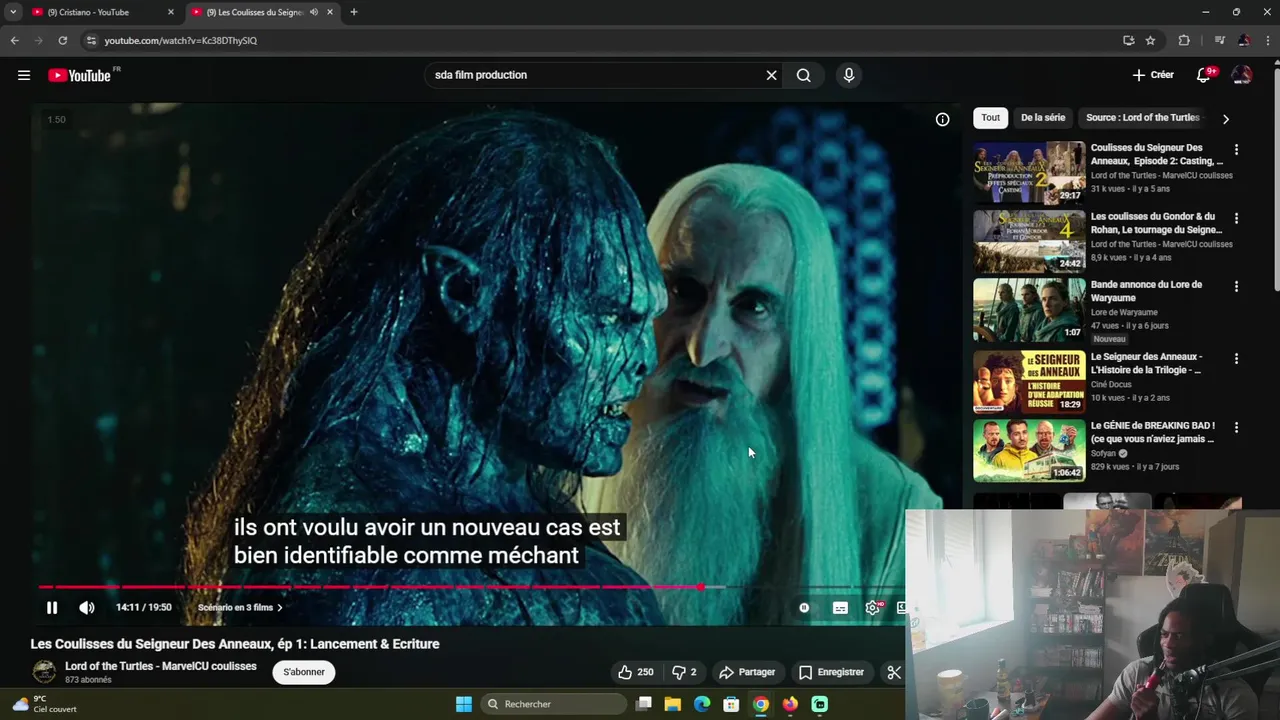Open the weather widget 'Ciel couvert'

click(x=44, y=704)
